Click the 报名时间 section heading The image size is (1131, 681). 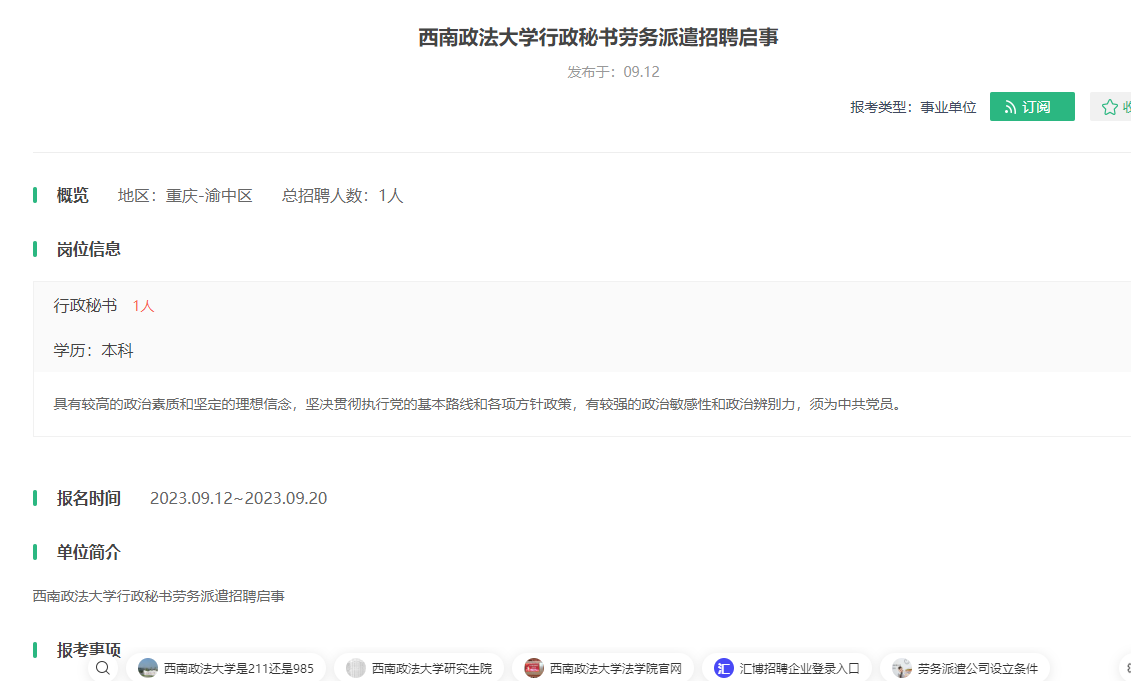pyautogui.click(x=89, y=498)
